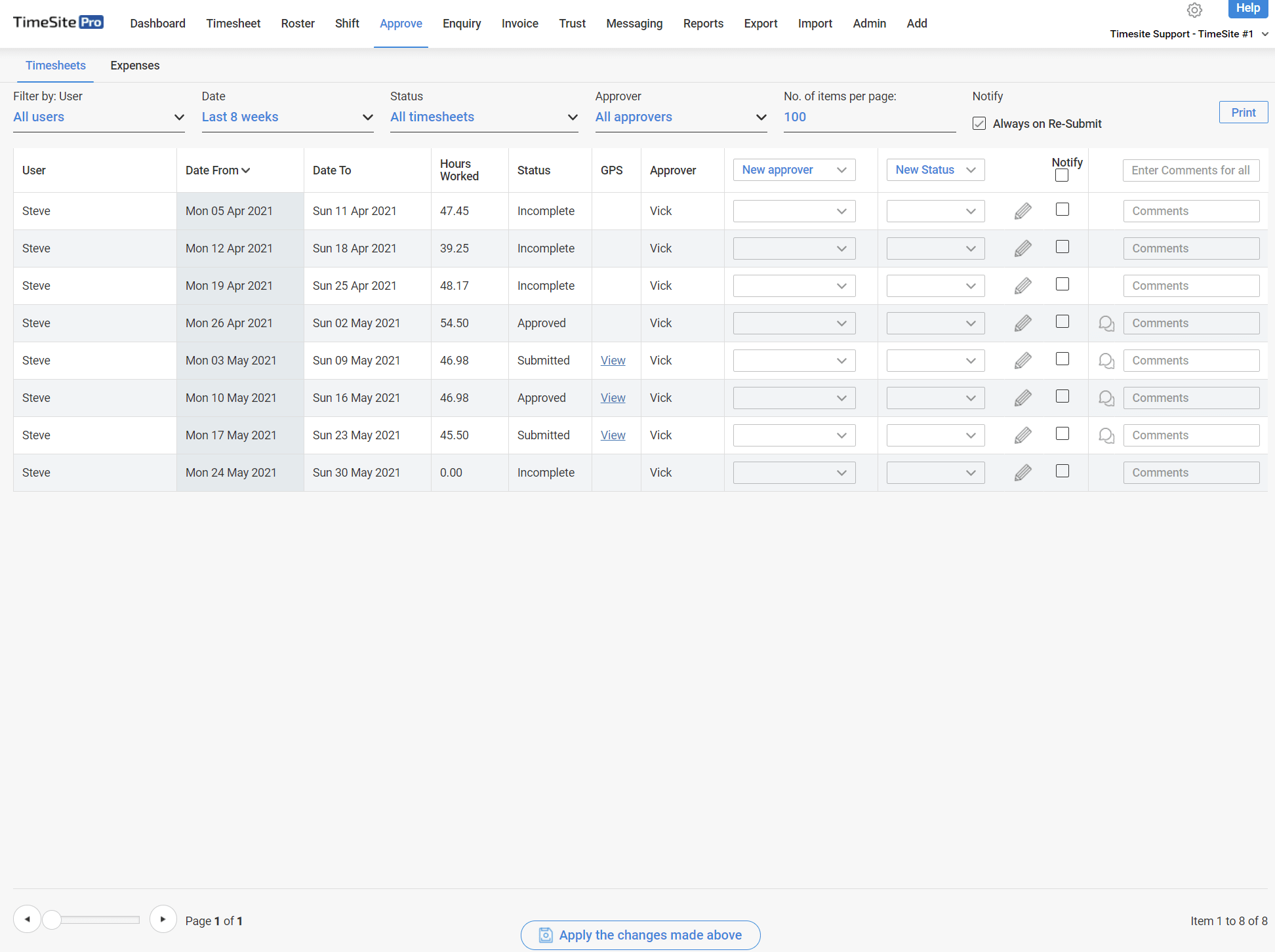Open GPS View link for Mon 03 May 2021

[x=613, y=361]
